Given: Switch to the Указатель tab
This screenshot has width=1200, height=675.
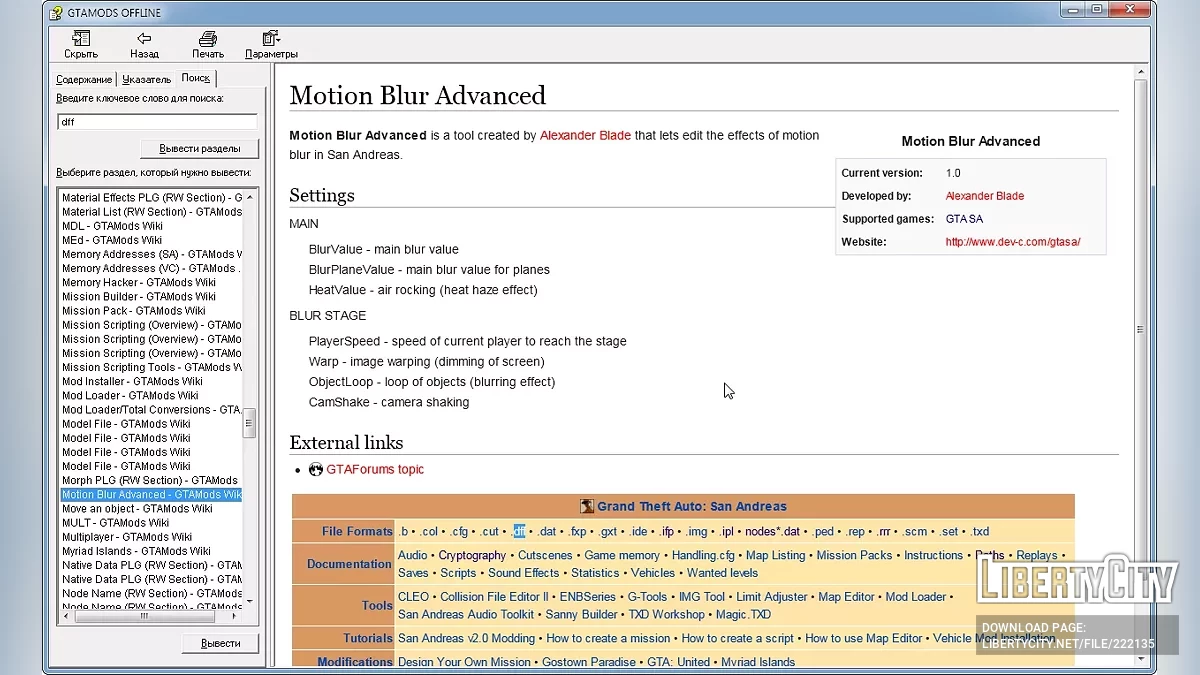Looking at the screenshot, I should pos(147,79).
